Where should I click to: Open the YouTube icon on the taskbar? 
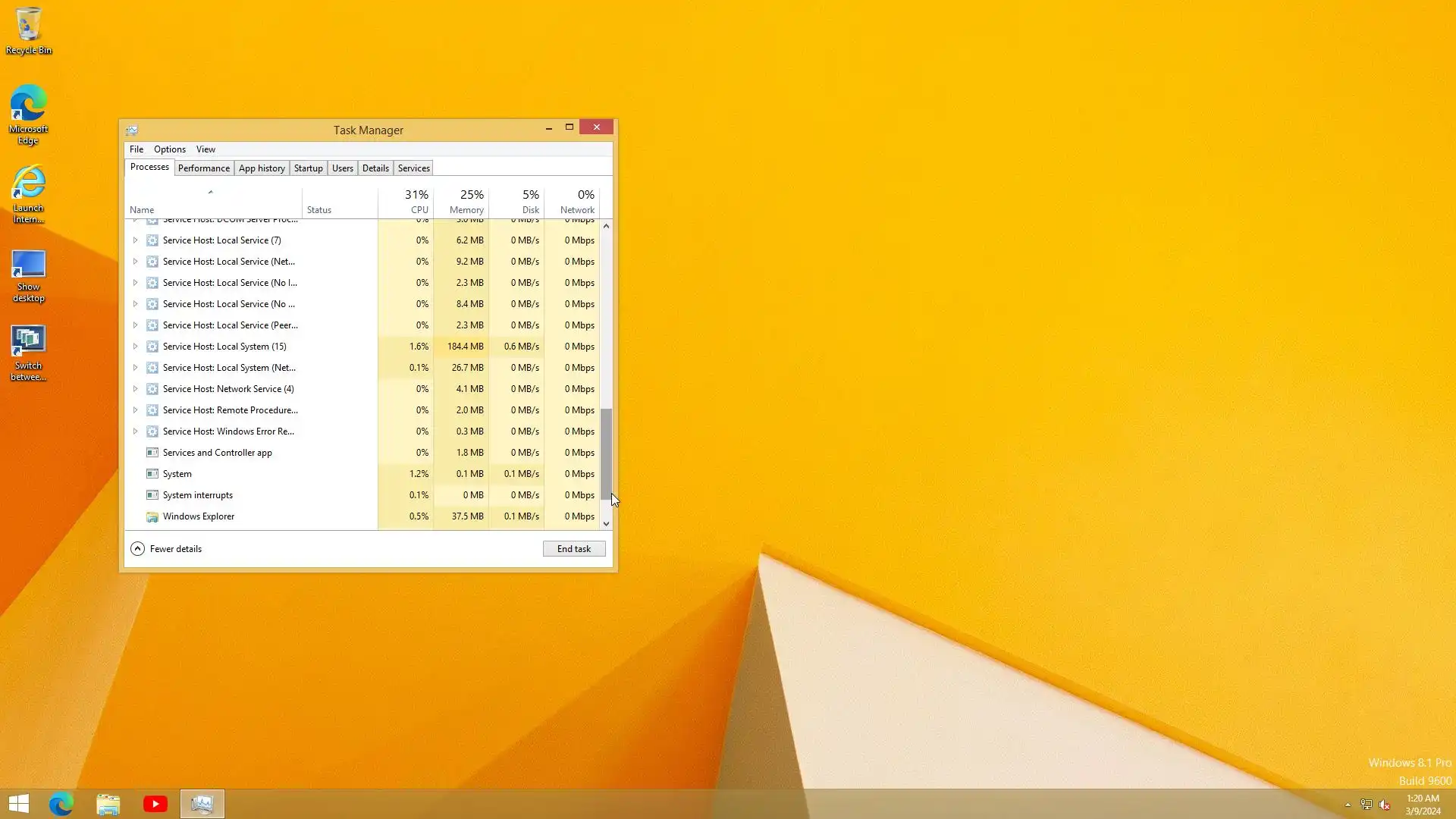(x=155, y=804)
